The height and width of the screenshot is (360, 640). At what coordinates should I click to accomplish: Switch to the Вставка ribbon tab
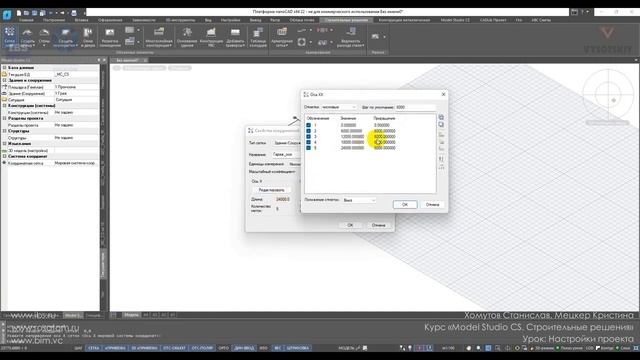(81, 20)
